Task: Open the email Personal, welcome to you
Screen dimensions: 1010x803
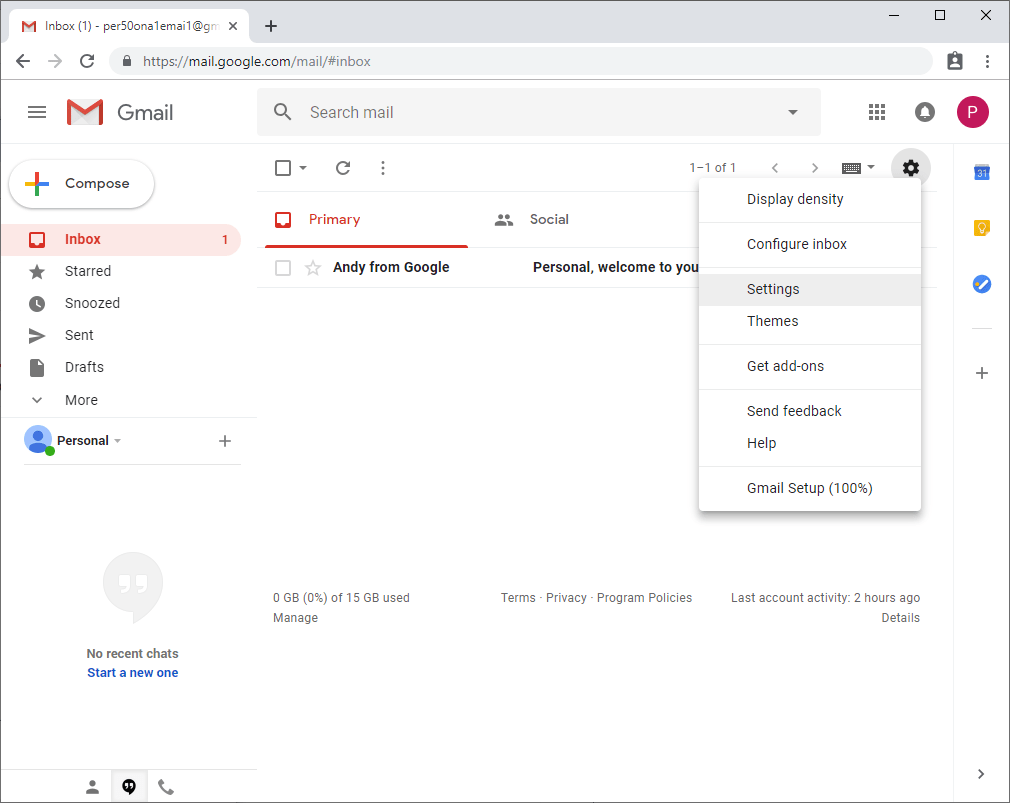Action: click(x=615, y=268)
